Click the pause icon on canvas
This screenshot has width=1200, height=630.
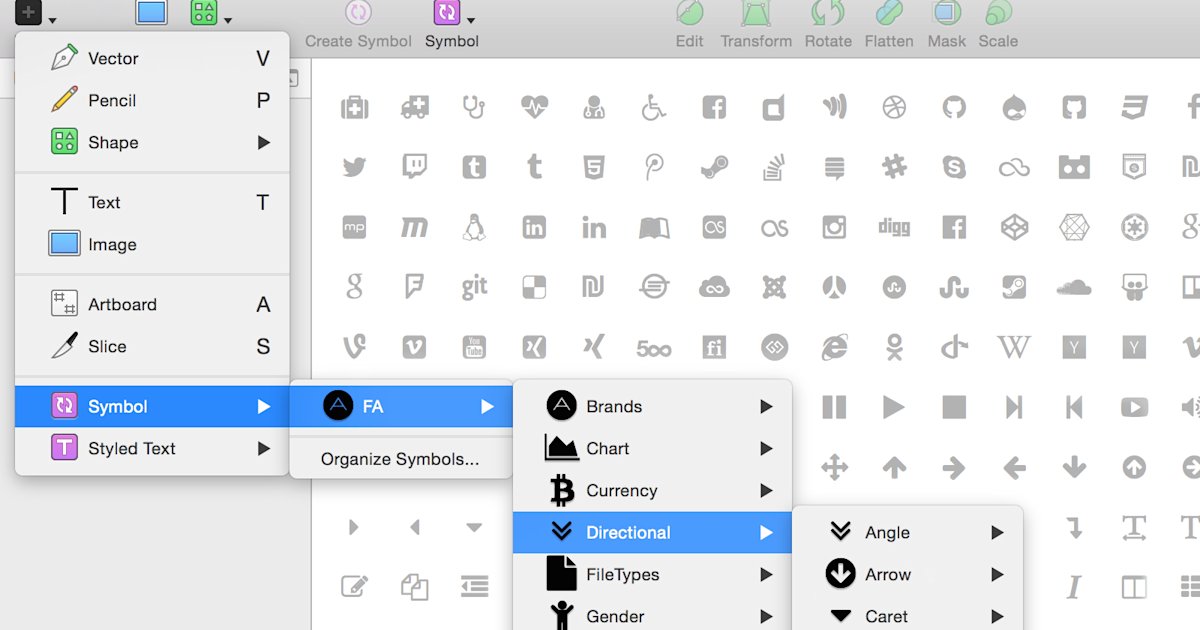[834, 407]
